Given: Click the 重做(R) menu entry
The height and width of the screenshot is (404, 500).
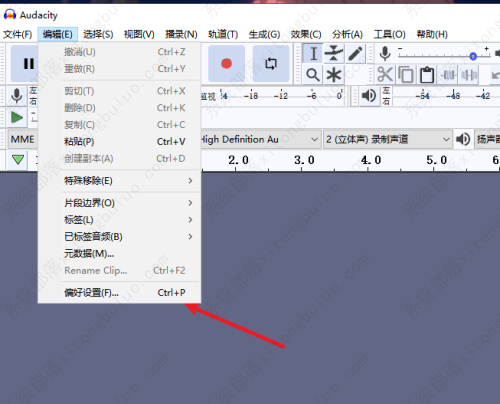Looking at the screenshot, I should click(119, 69).
